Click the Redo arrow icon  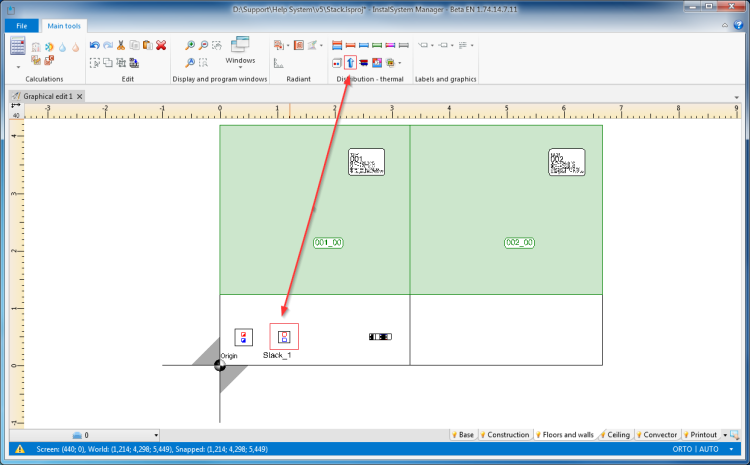click(108, 45)
